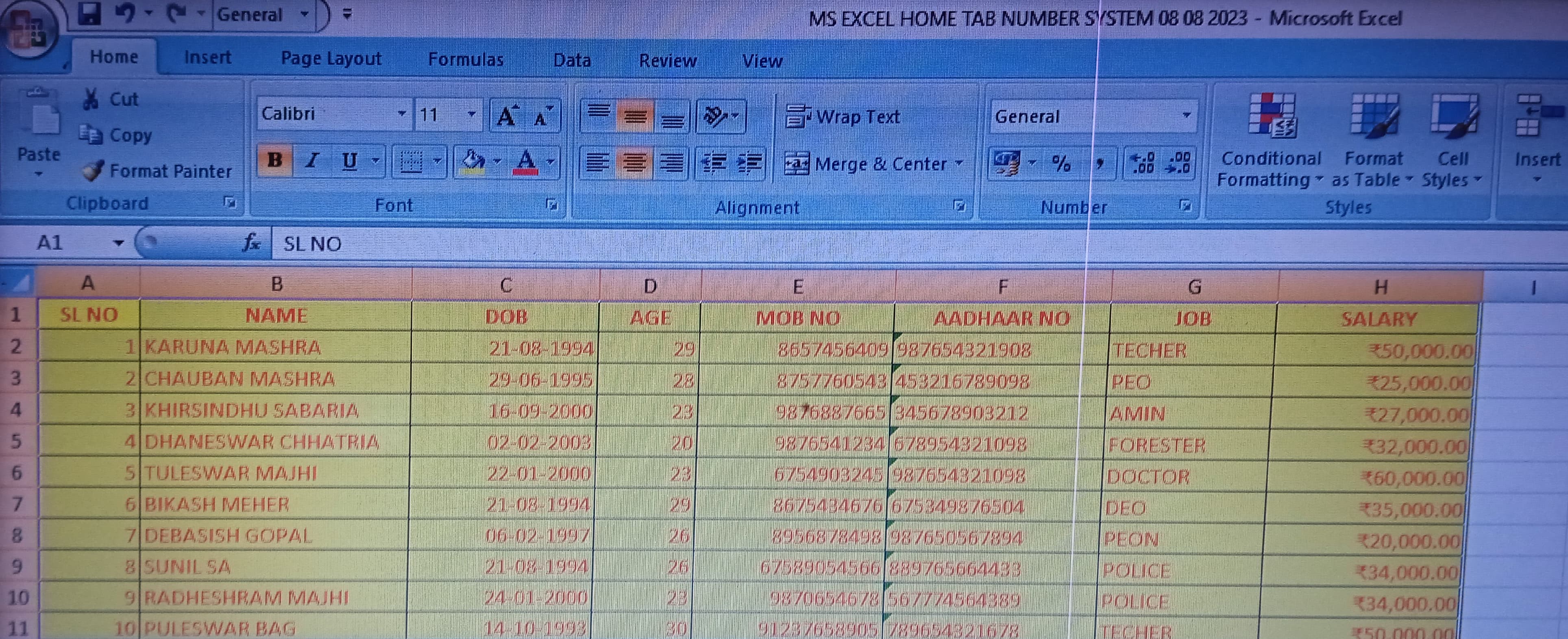Expand the Calibri font name dropdown

[401, 114]
